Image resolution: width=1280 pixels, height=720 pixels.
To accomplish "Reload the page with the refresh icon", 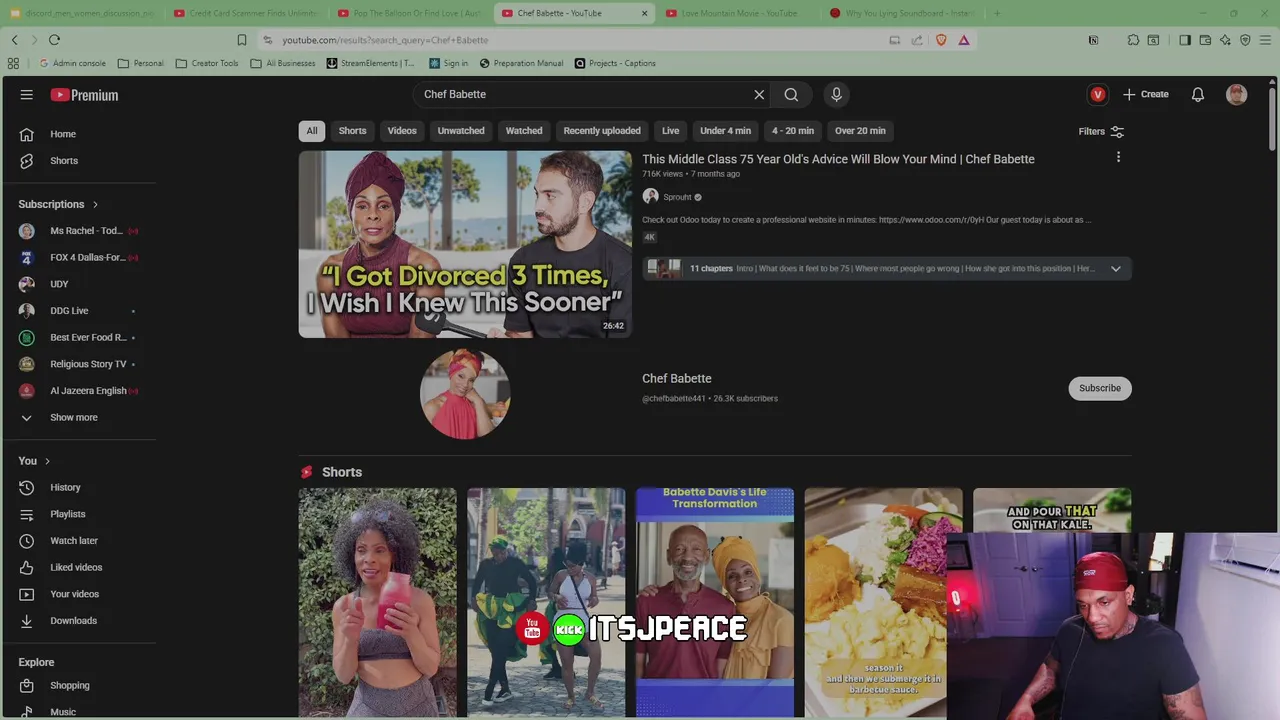I will [x=54, y=40].
